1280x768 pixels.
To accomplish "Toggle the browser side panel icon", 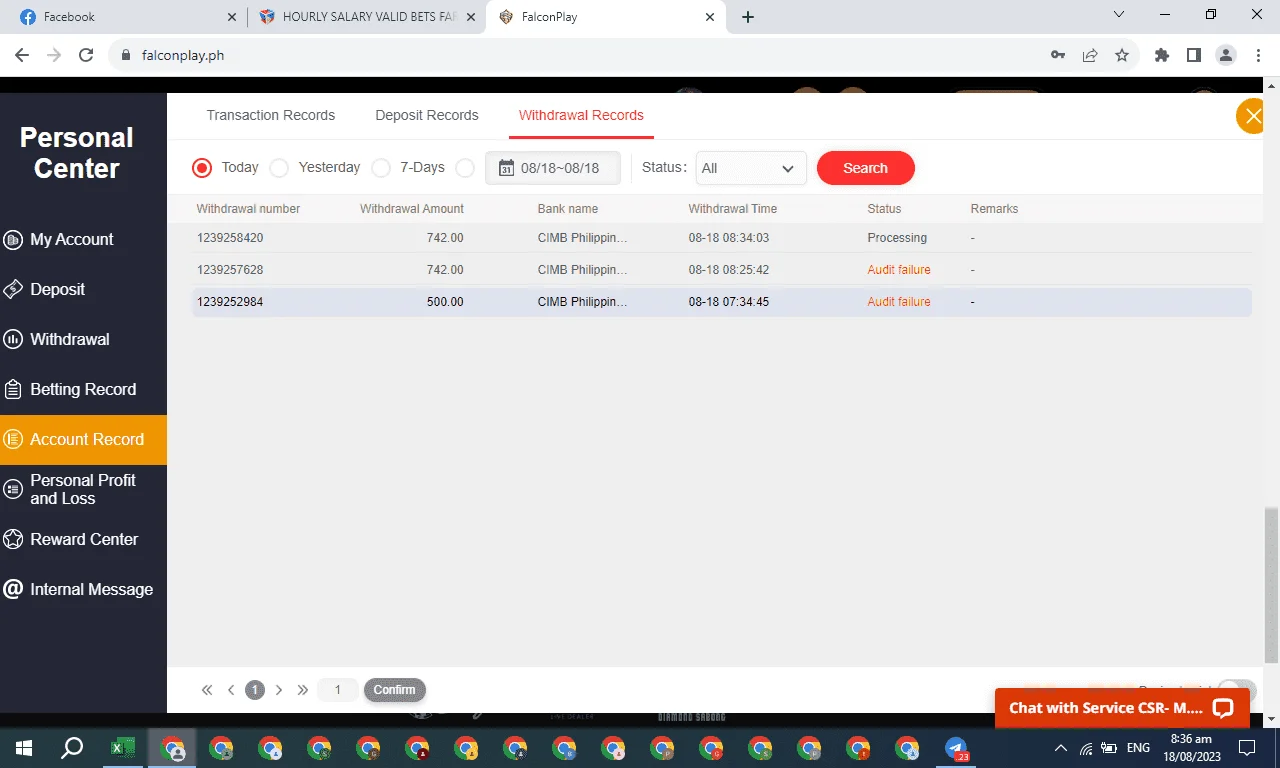I will click(1193, 55).
